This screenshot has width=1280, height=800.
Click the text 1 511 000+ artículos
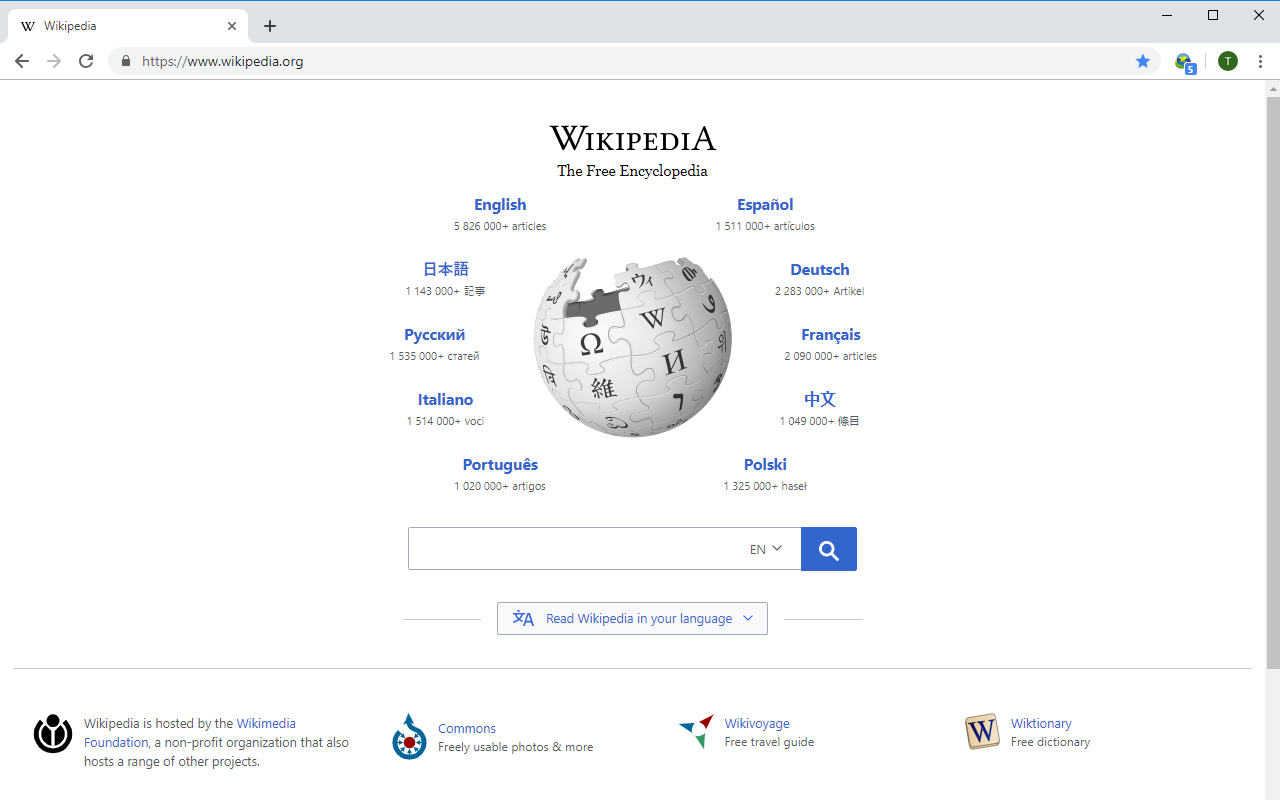[x=765, y=226]
